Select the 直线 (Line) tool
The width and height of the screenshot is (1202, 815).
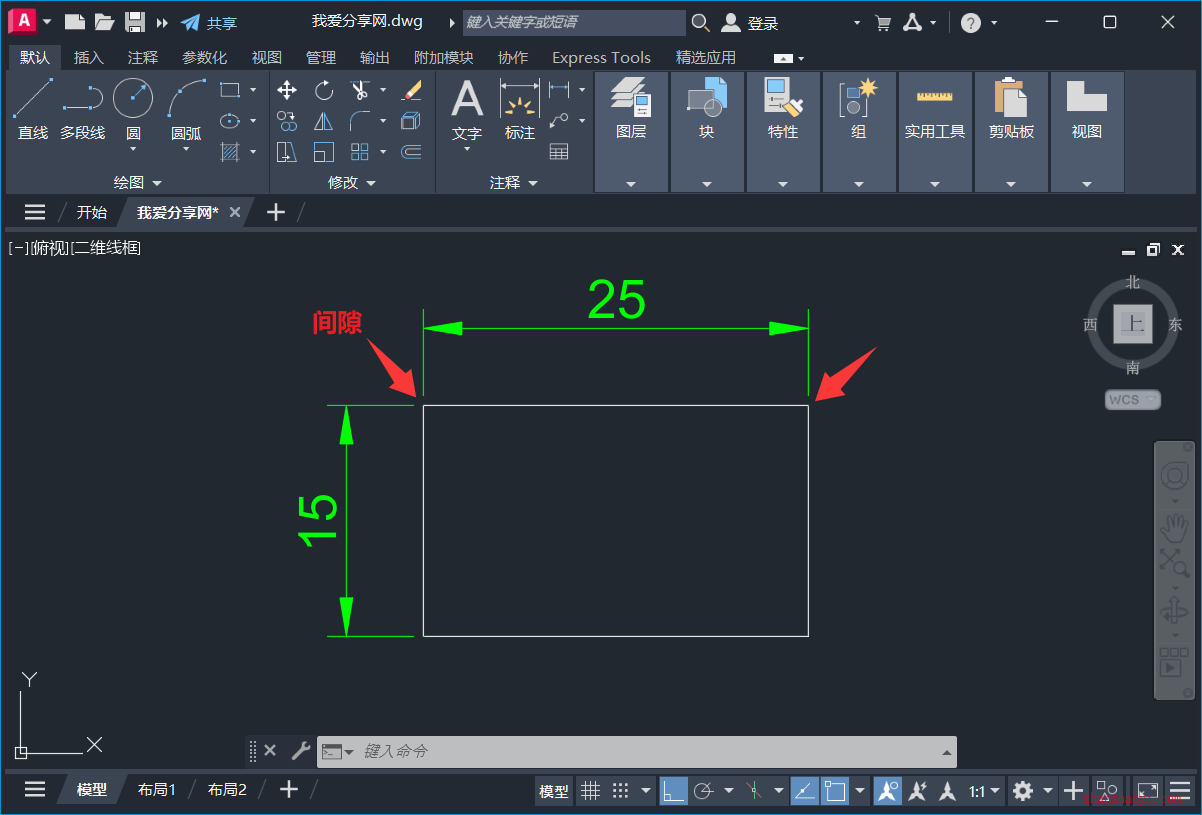click(33, 109)
